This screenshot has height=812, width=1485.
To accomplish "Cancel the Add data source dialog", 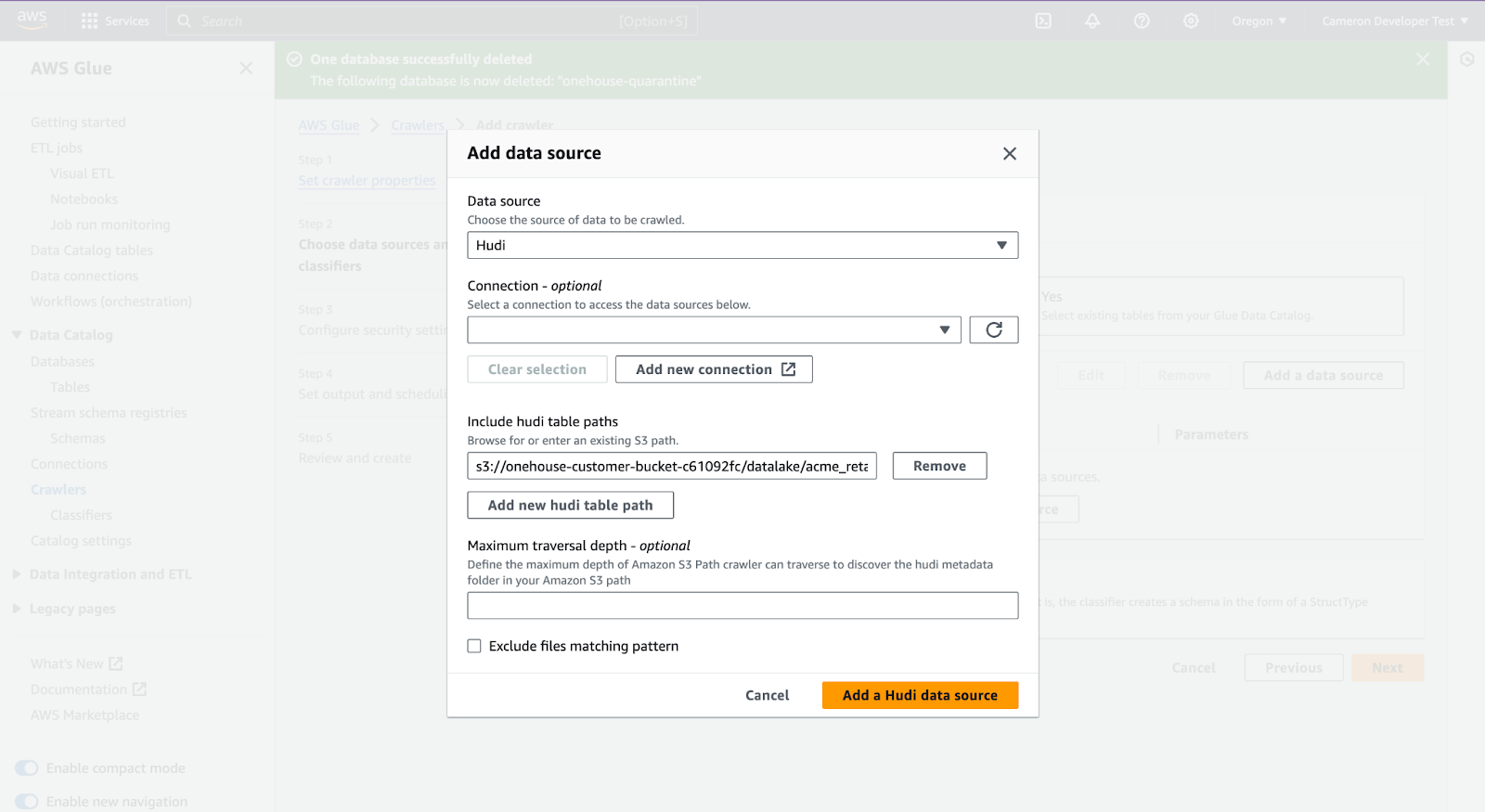I will pyautogui.click(x=768, y=695).
